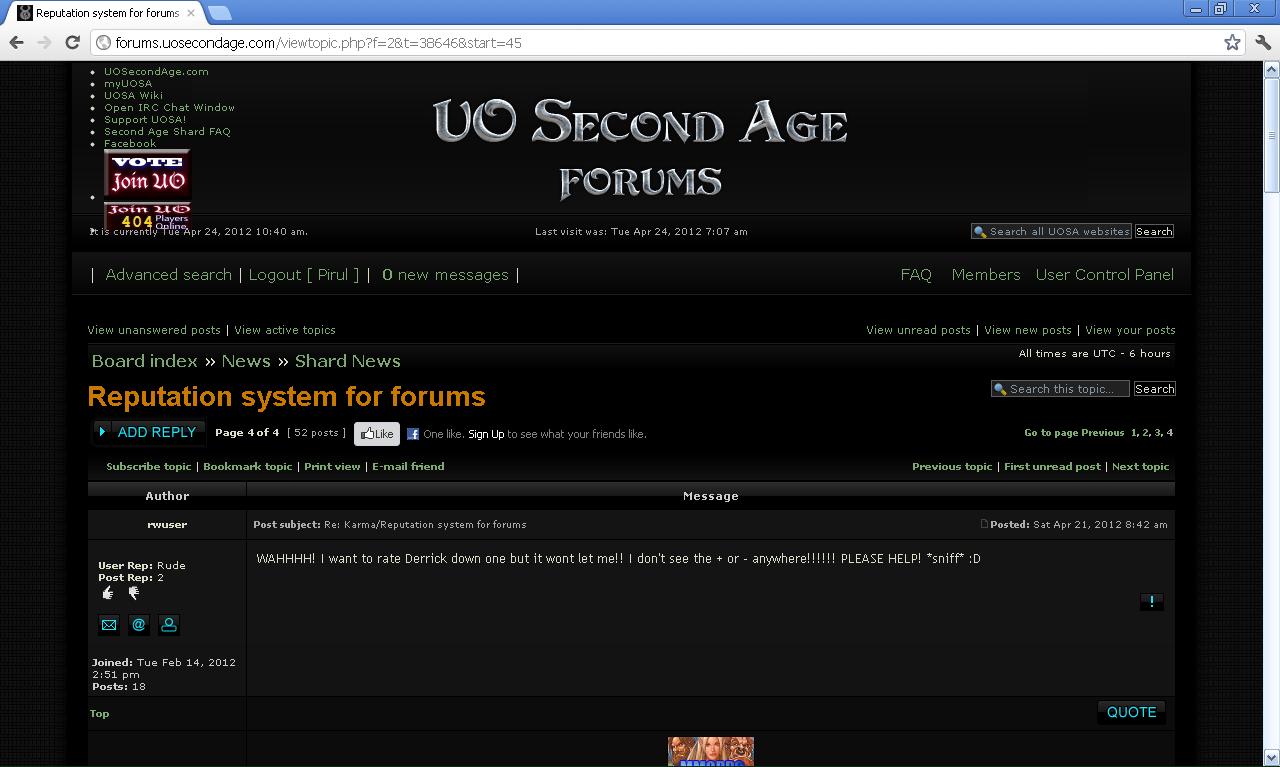The height and width of the screenshot is (767, 1280).
Task: Give rwuser's post a thumbs up
Action: tap(108, 594)
